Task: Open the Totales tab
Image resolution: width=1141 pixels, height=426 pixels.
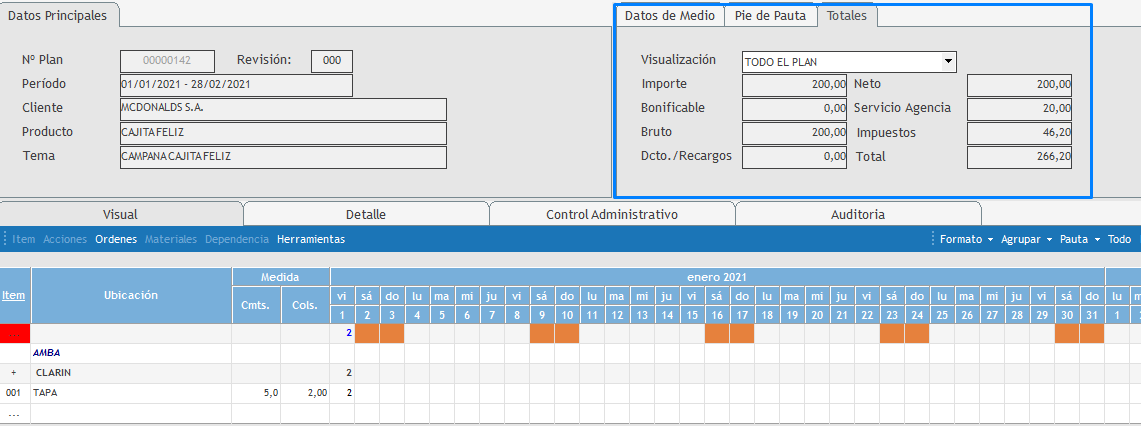Action: tap(847, 16)
